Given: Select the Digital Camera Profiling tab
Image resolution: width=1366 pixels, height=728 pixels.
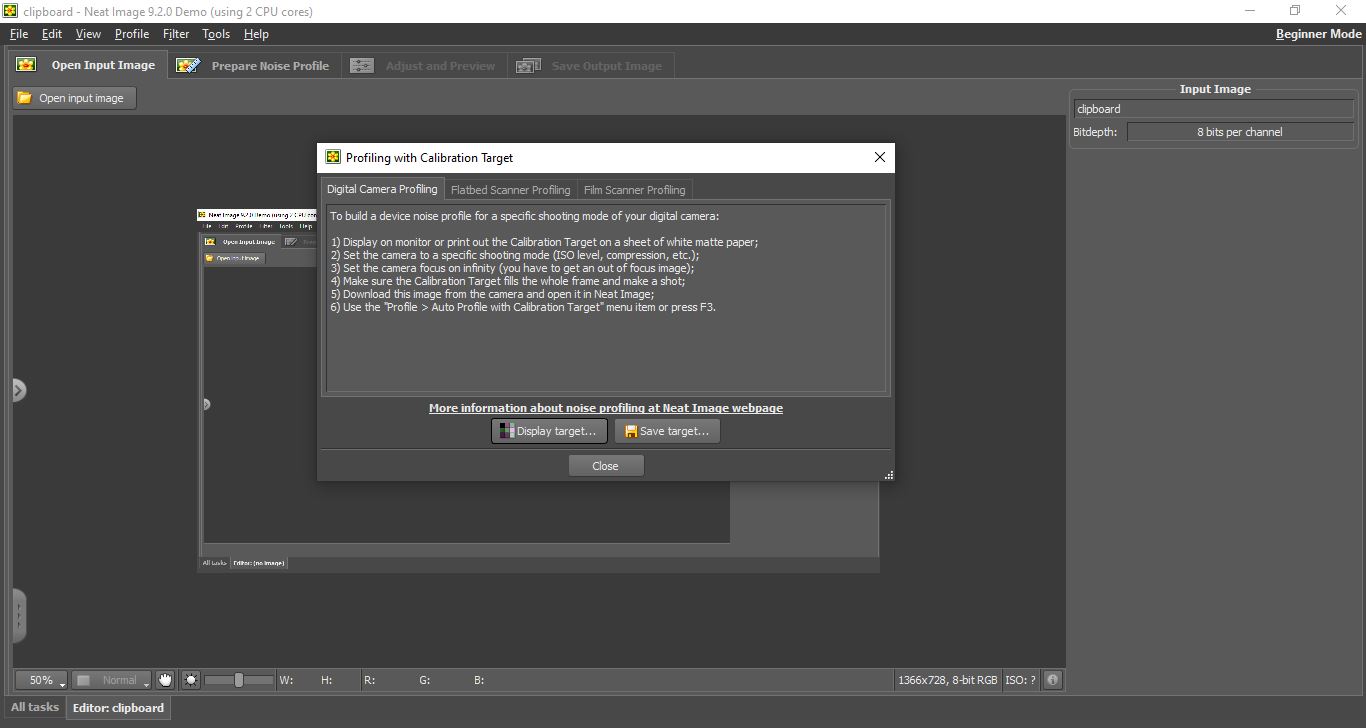Looking at the screenshot, I should click(382, 189).
